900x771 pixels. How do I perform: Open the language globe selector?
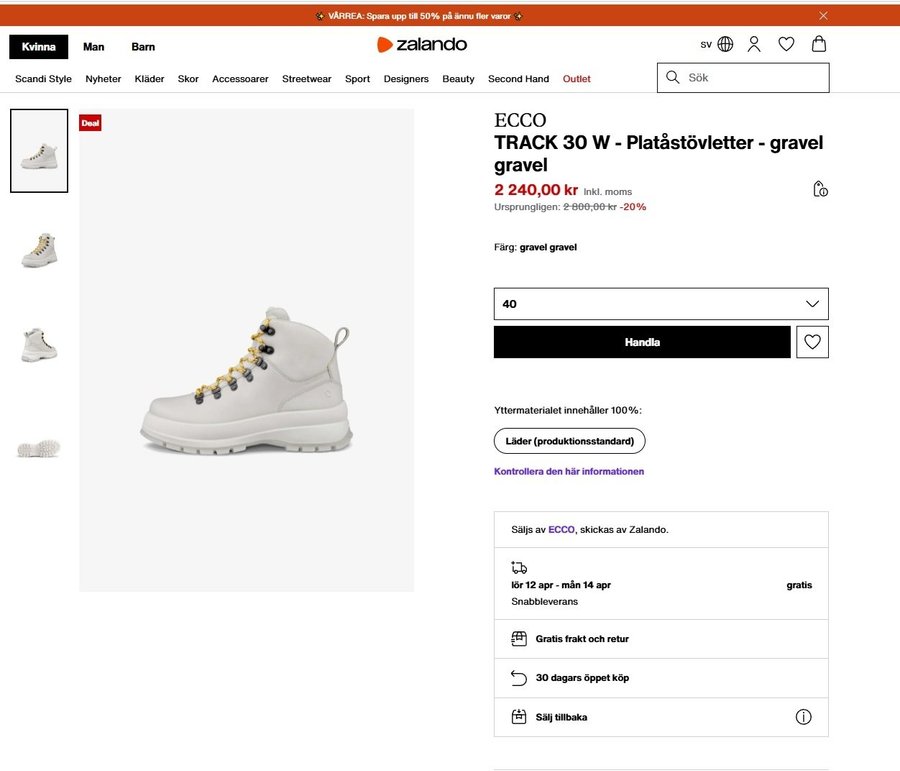(725, 45)
